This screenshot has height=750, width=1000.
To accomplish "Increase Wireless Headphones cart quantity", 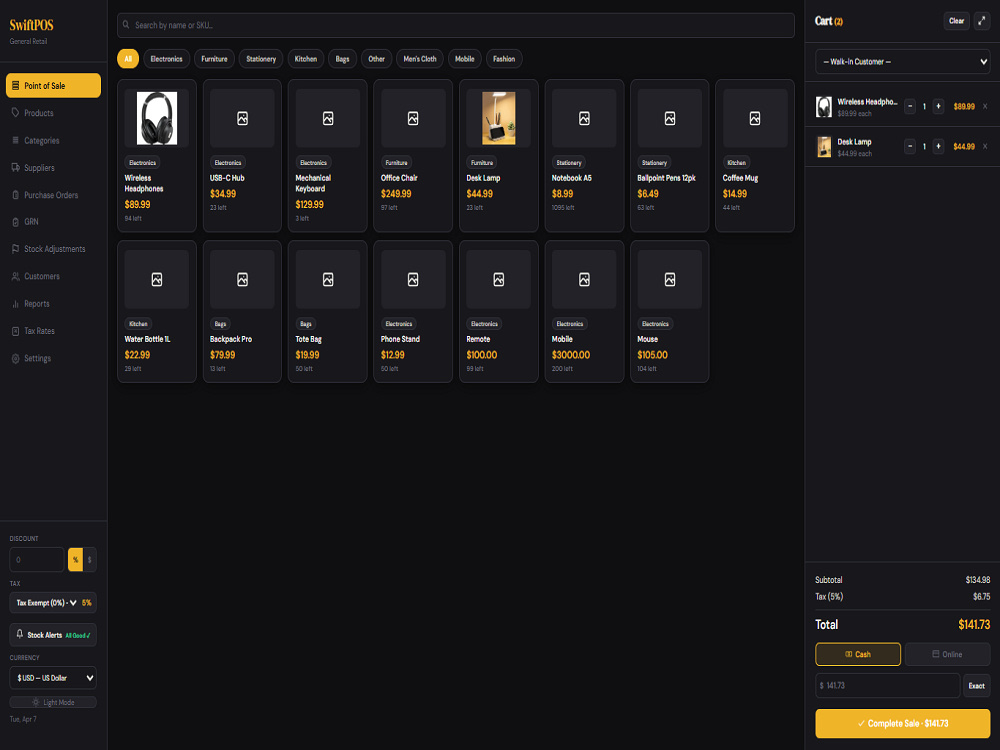I will 938,107.
